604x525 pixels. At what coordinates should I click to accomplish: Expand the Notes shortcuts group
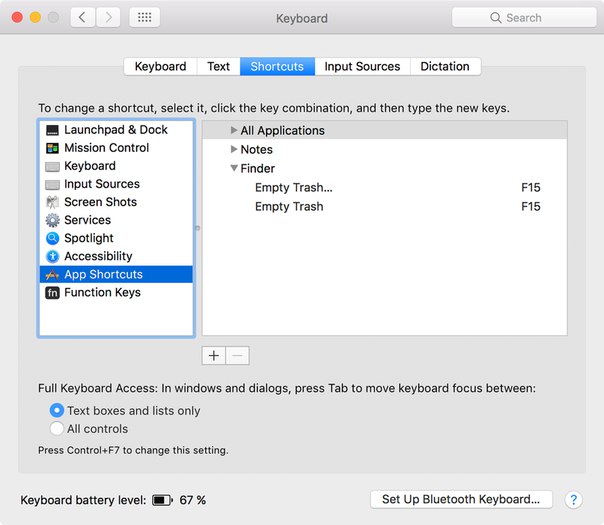tap(234, 150)
